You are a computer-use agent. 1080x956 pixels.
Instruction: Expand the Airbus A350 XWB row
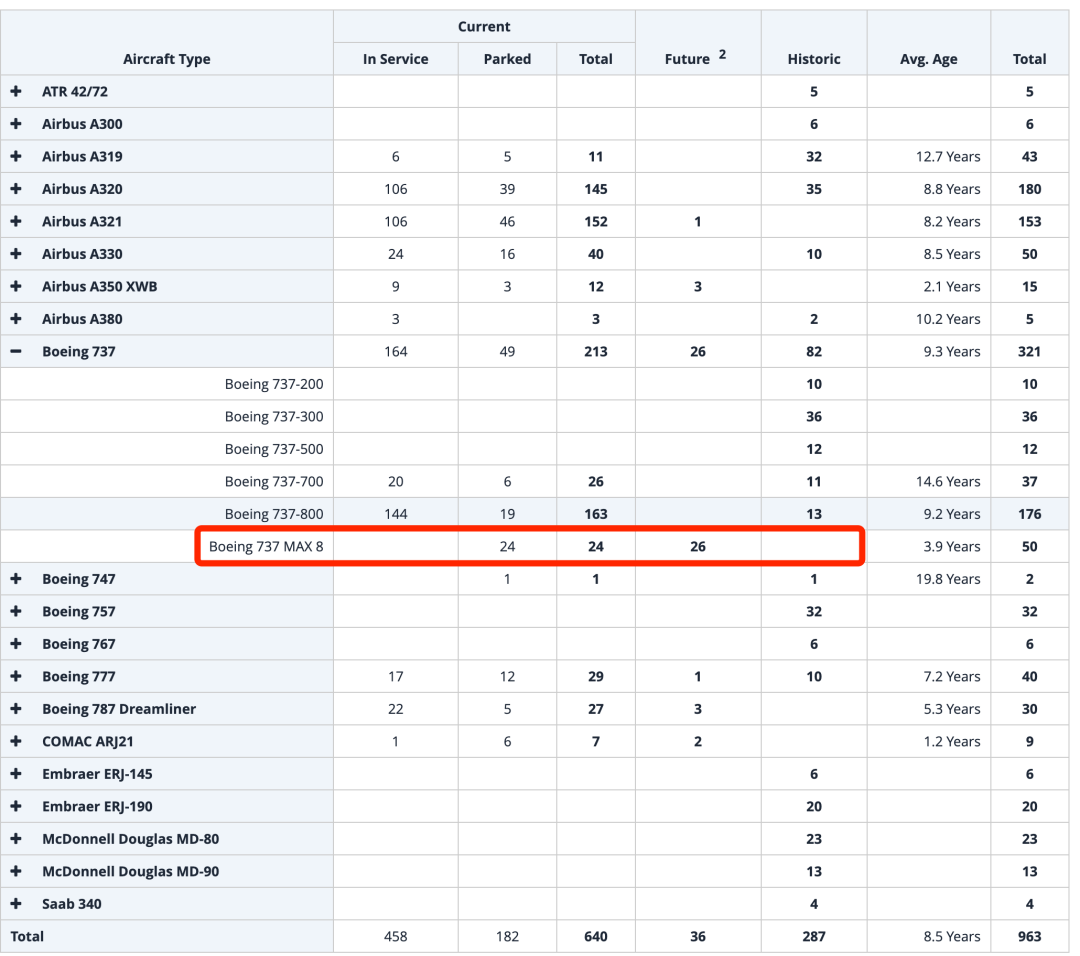click(x=16, y=287)
